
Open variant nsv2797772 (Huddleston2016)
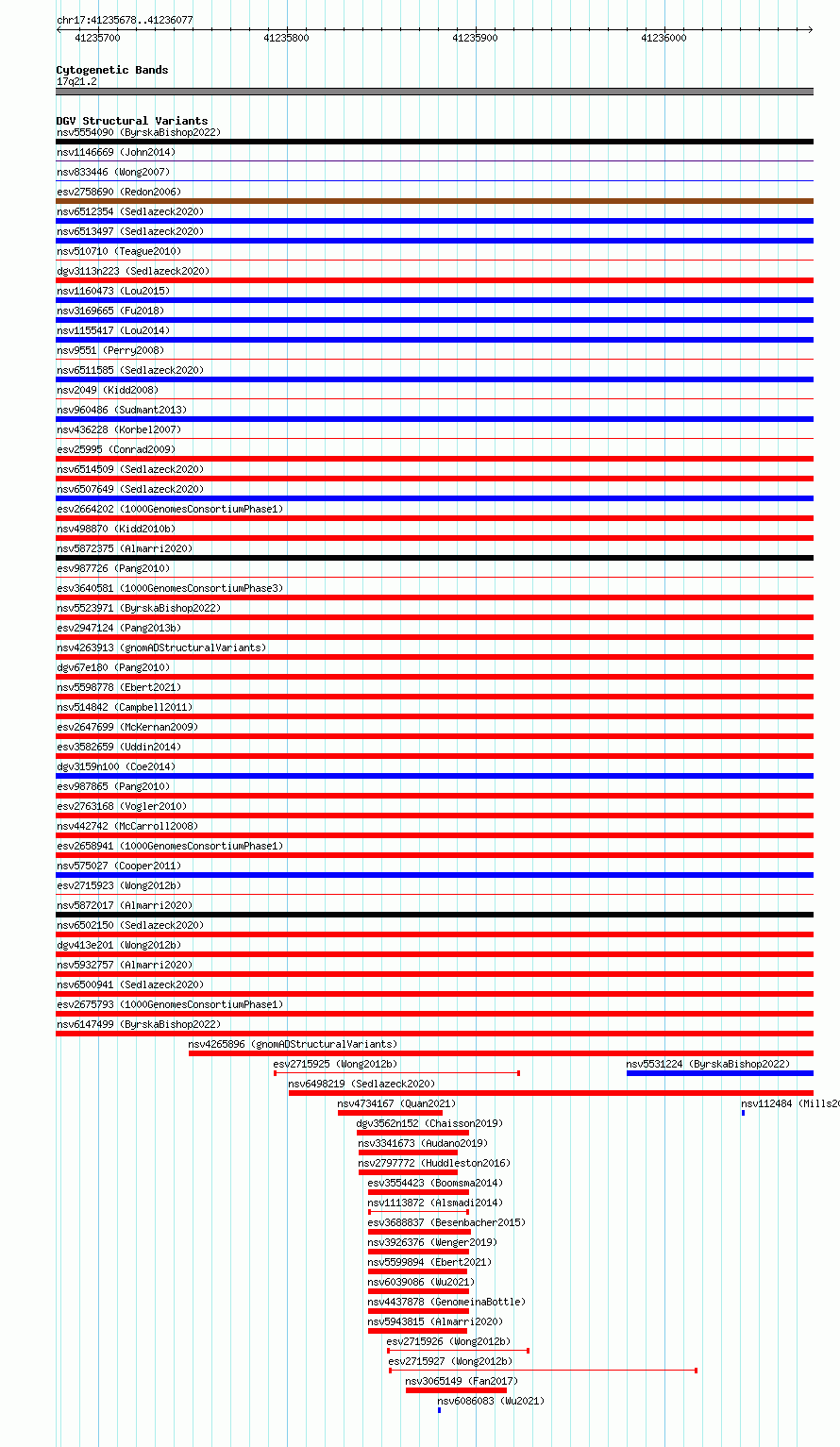[434, 1163]
